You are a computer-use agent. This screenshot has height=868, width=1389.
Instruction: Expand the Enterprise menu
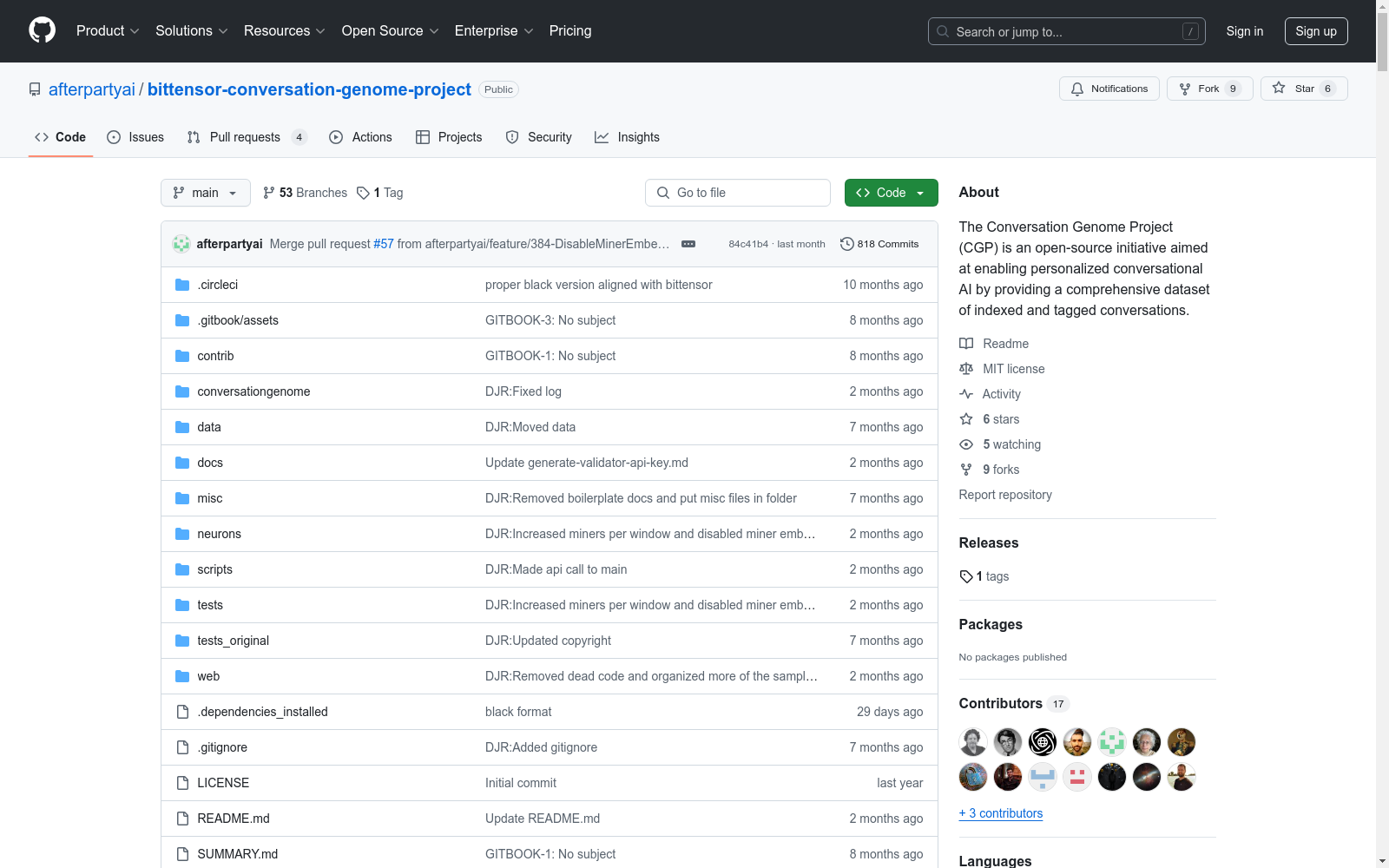(x=494, y=30)
